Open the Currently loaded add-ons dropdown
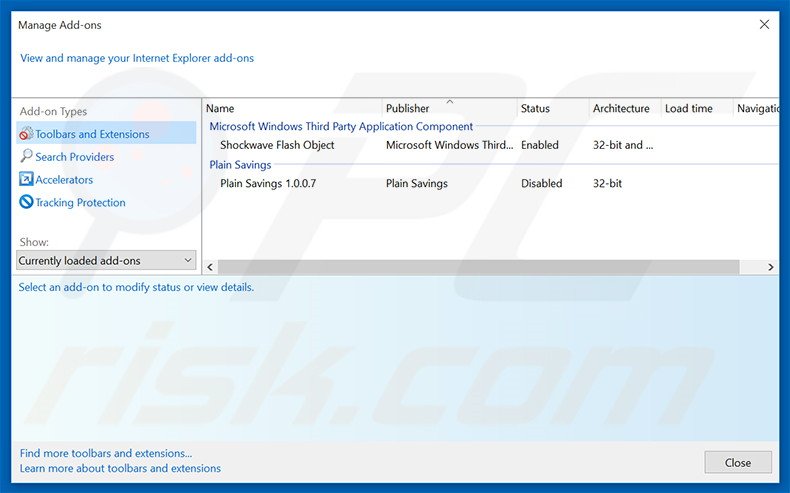This screenshot has height=493, width=790. [107, 261]
